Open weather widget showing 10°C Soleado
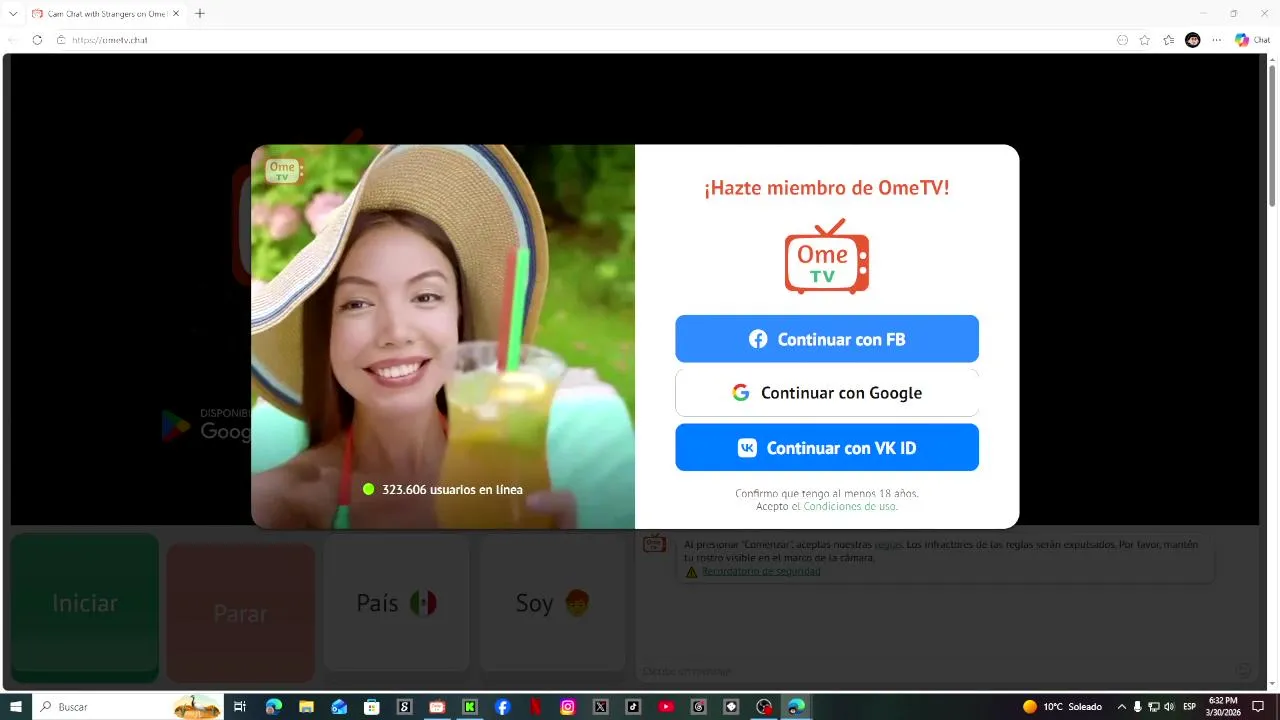 click(1062, 706)
